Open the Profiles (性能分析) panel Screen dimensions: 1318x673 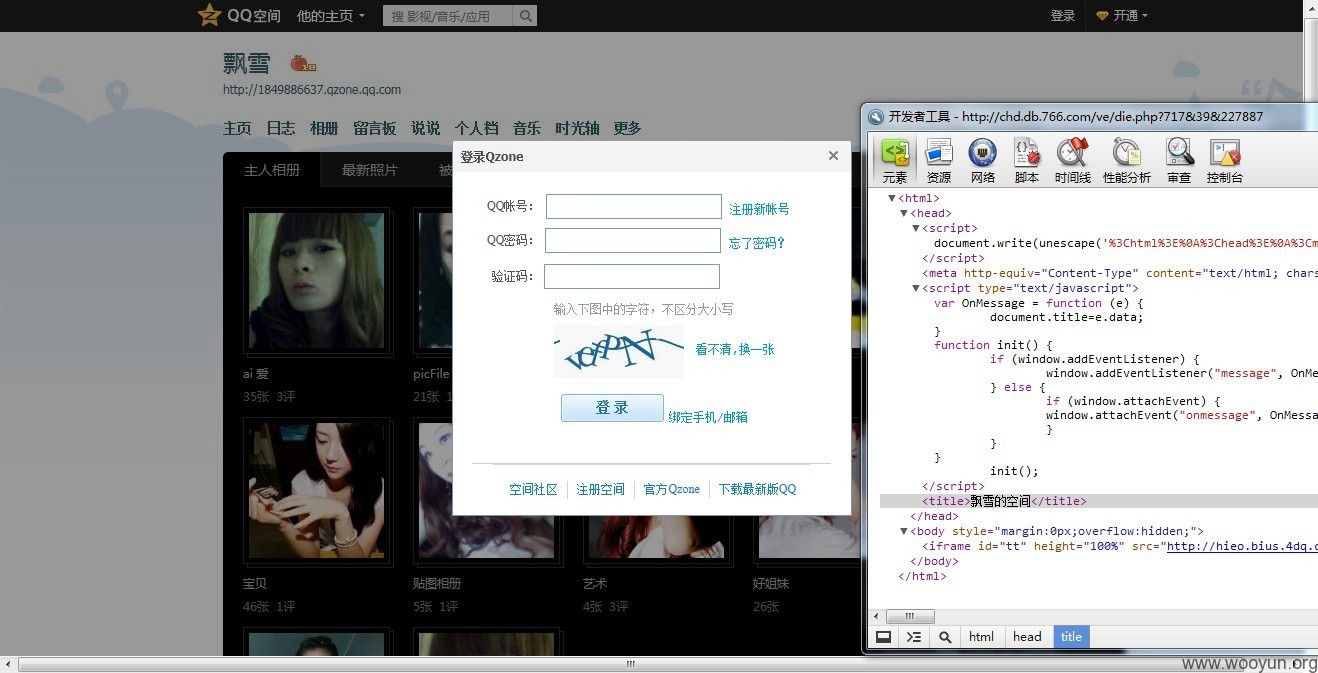pyautogui.click(x=1127, y=160)
